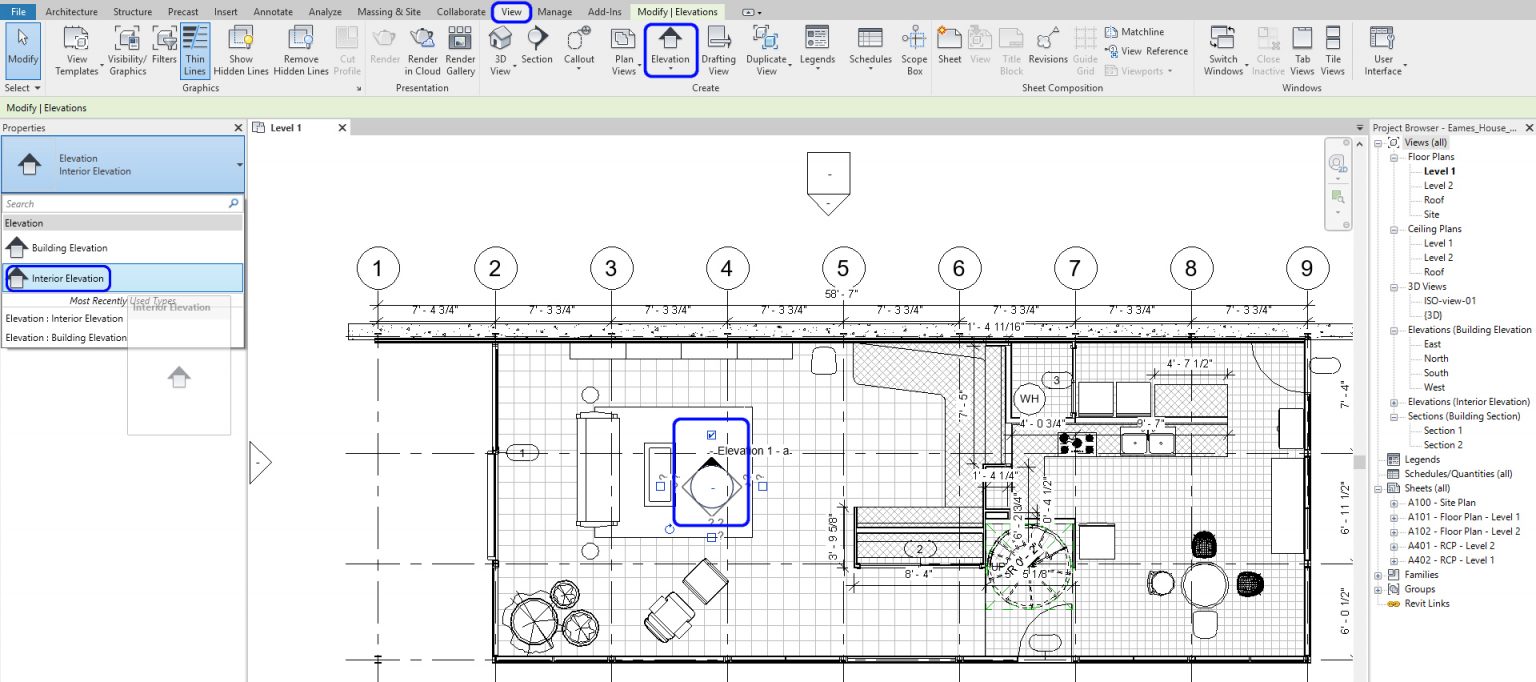
Task: Open the Schedules tool
Action: (870, 45)
